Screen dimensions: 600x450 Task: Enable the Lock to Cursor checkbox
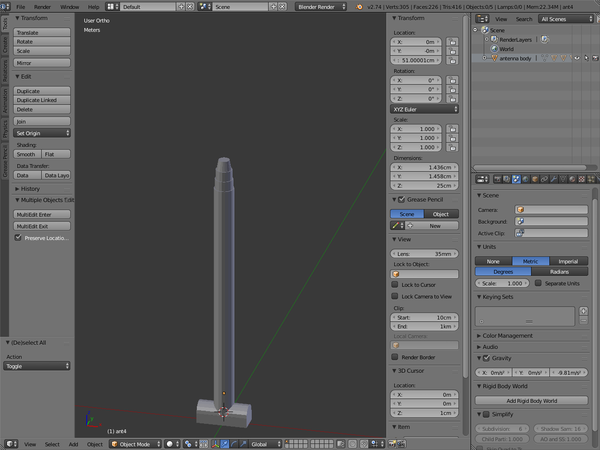click(x=395, y=285)
